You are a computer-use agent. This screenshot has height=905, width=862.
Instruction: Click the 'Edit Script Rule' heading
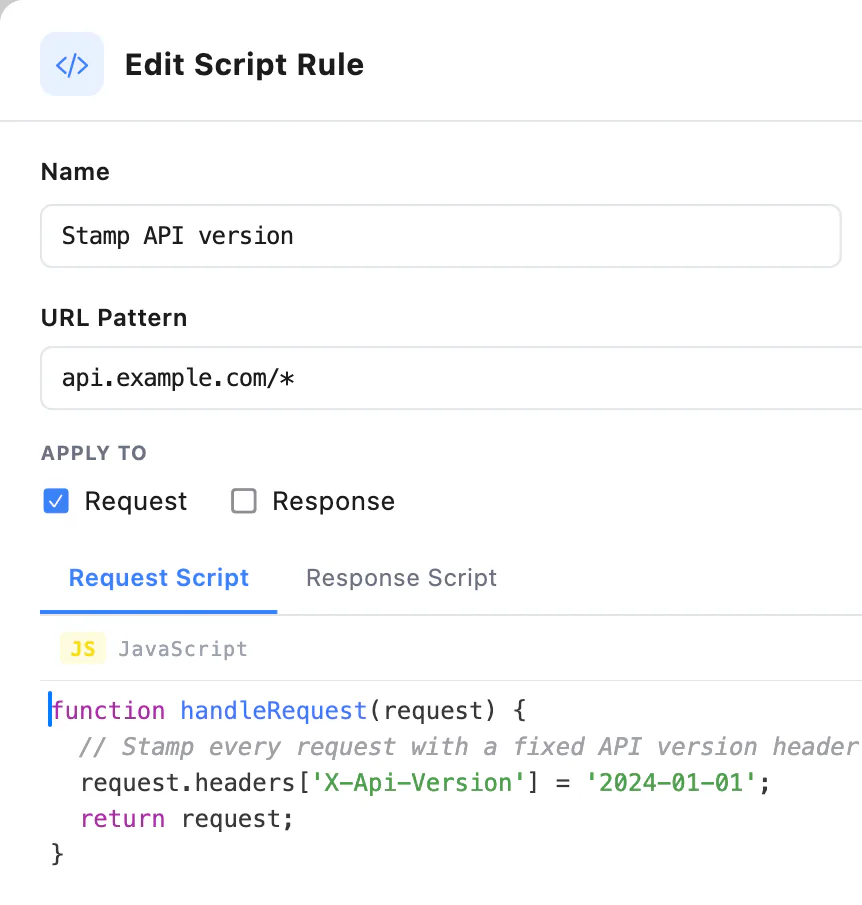(x=244, y=64)
